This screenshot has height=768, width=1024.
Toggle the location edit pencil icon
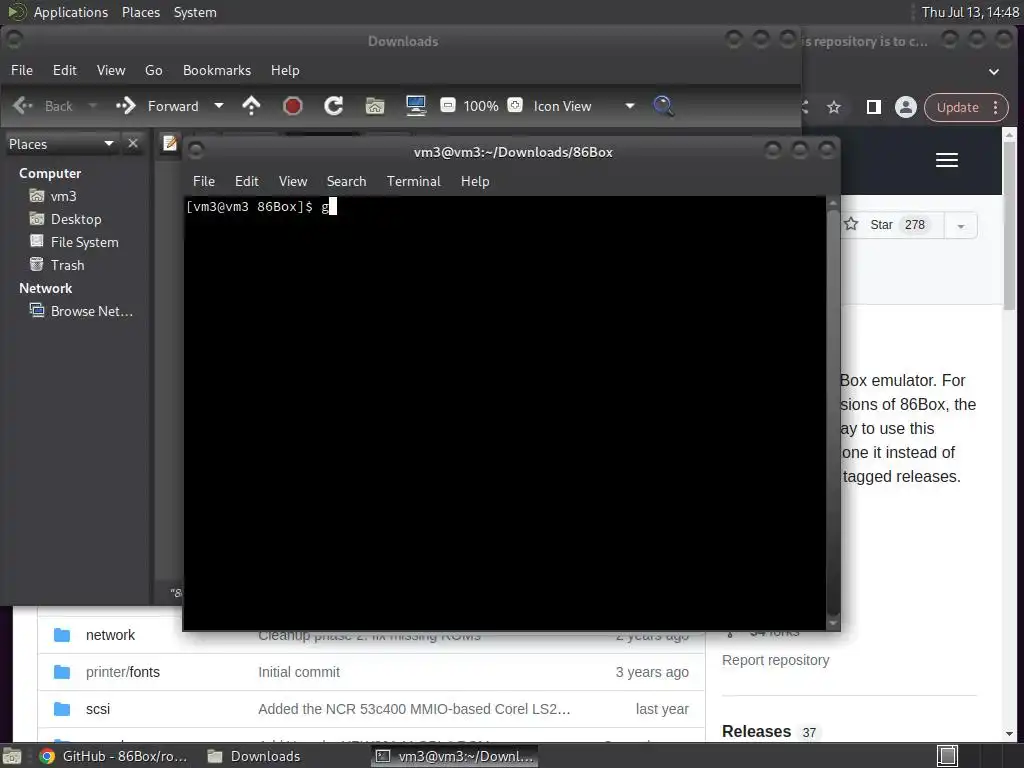click(x=170, y=143)
